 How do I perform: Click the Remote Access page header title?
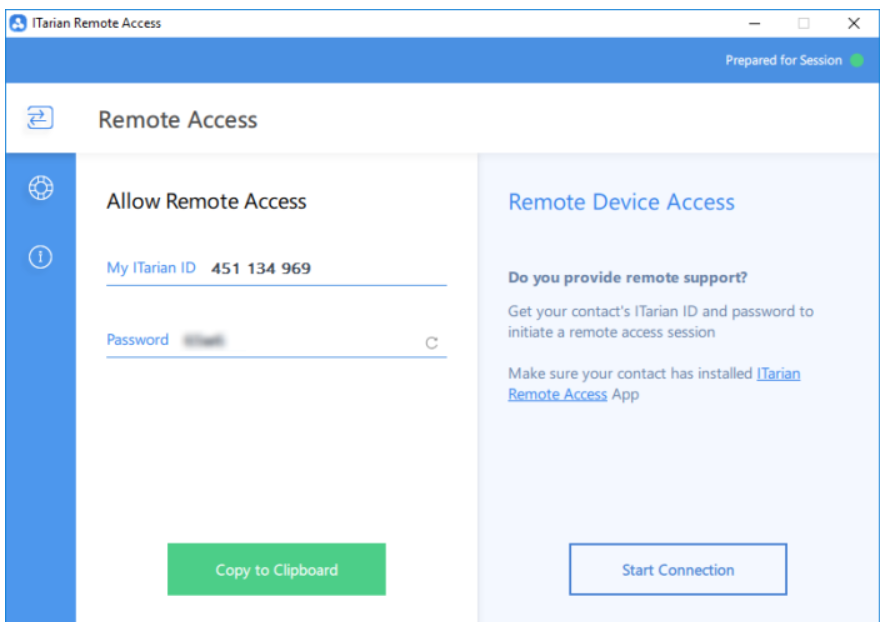(x=178, y=120)
